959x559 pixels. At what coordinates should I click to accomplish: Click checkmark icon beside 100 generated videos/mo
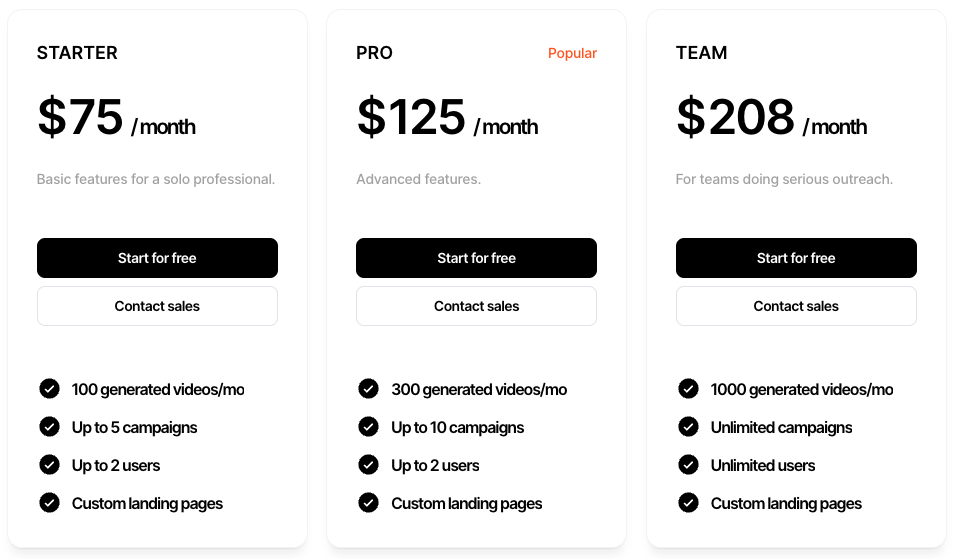point(49,389)
